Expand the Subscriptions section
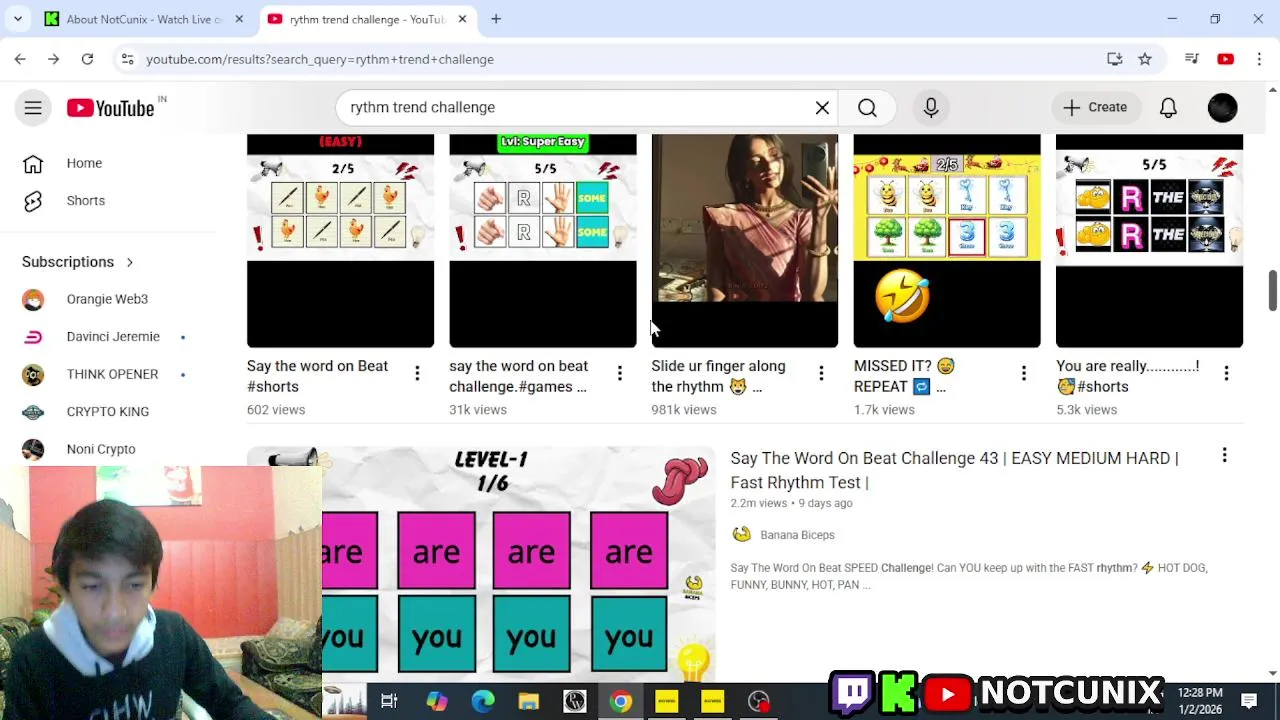The image size is (1280, 720). click(78, 262)
